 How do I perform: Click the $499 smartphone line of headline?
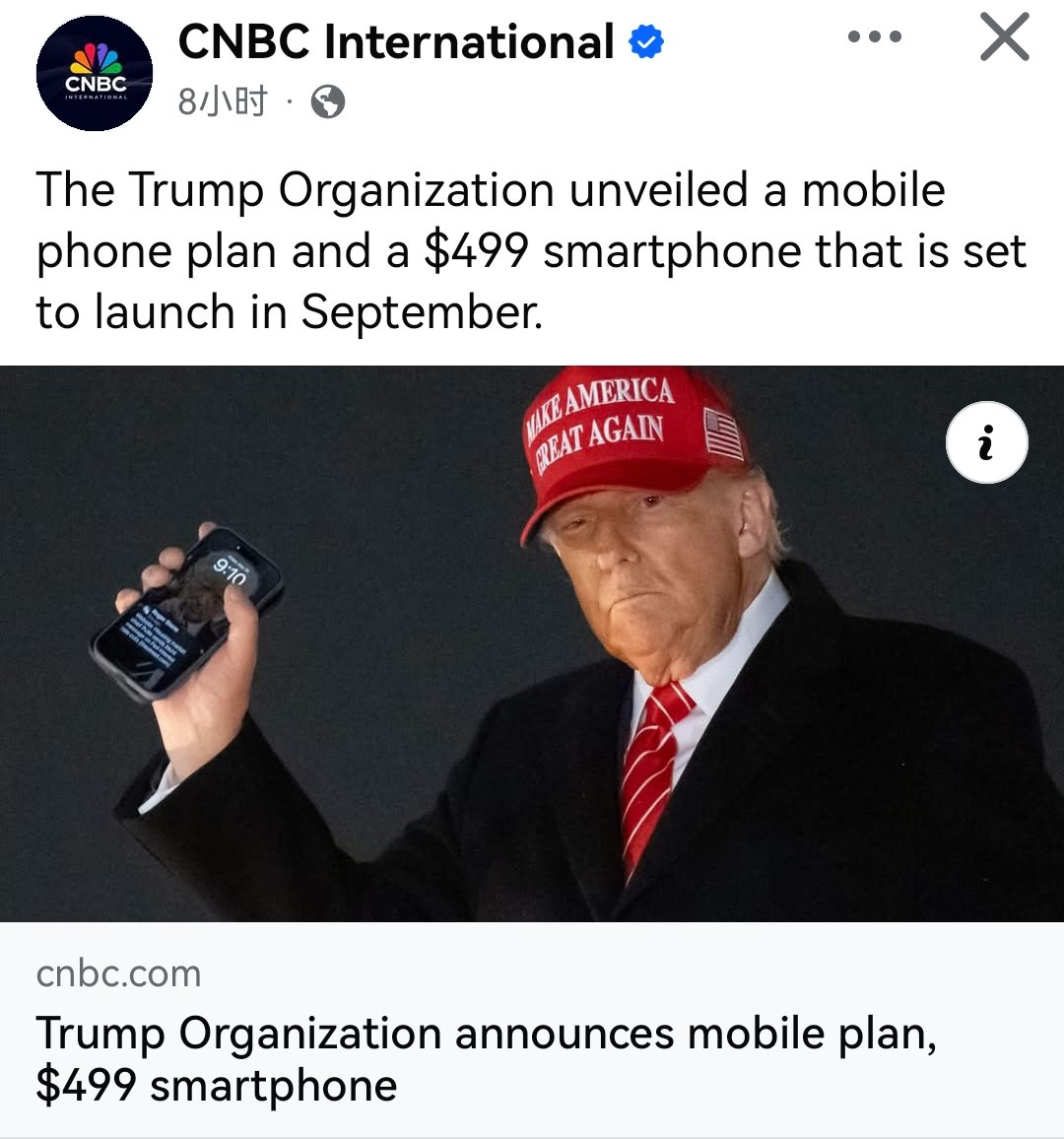tap(217, 1086)
